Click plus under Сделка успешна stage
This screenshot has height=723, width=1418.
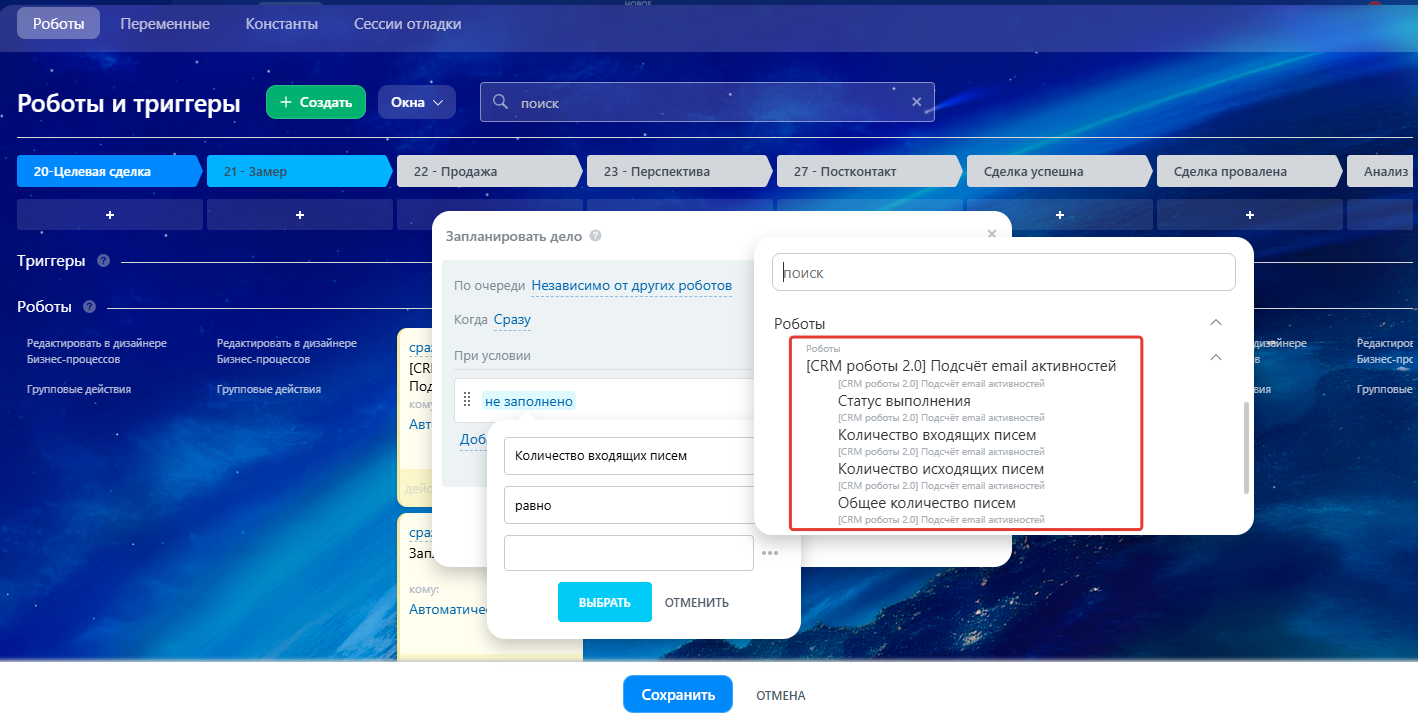(1060, 215)
